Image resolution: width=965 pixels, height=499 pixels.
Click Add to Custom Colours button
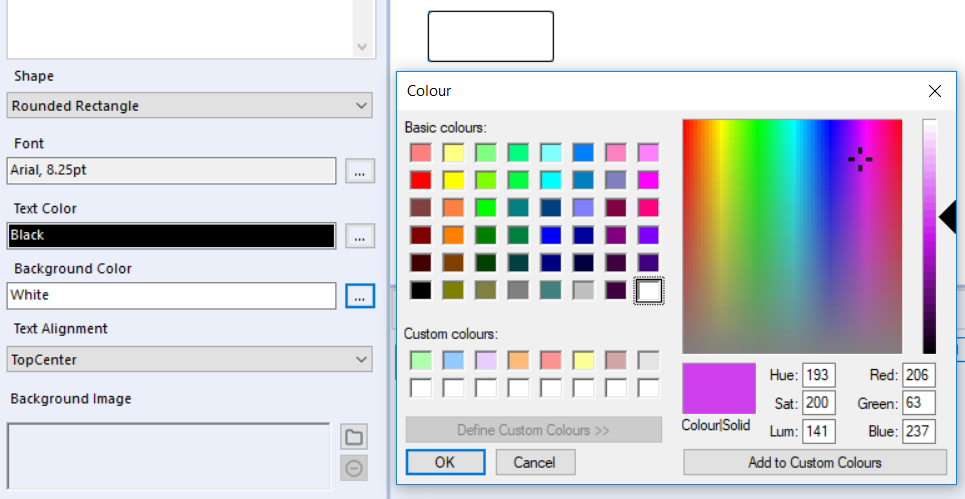pyautogui.click(x=814, y=462)
